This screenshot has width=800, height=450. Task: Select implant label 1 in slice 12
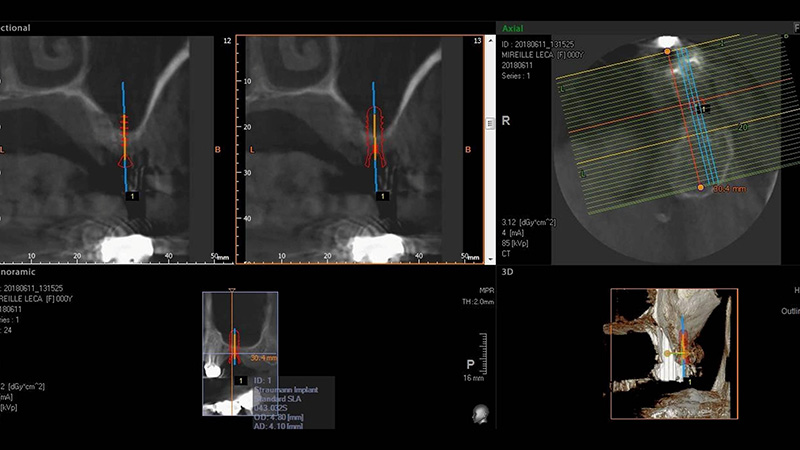click(129, 197)
